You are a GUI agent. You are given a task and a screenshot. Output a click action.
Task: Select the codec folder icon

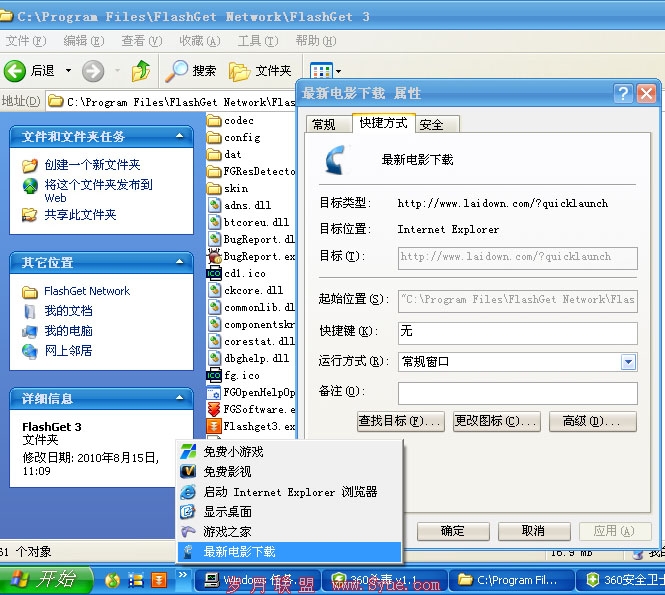tap(214, 121)
